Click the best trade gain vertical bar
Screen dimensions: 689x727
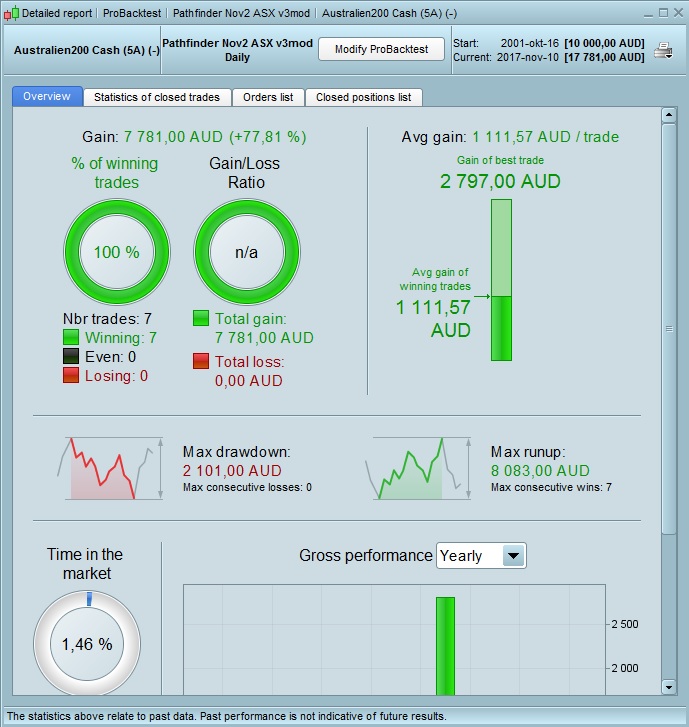point(501,280)
